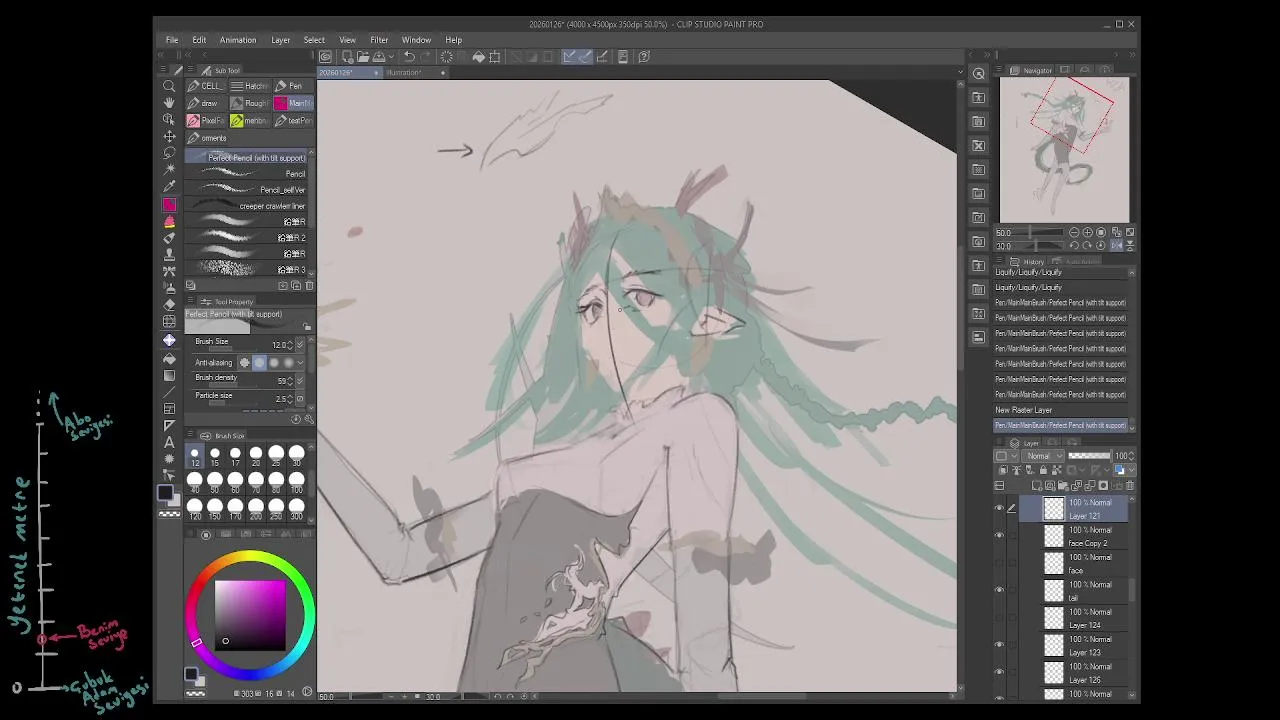Open the Filter menu
The width and height of the screenshot is (1280, 720).
379,40
